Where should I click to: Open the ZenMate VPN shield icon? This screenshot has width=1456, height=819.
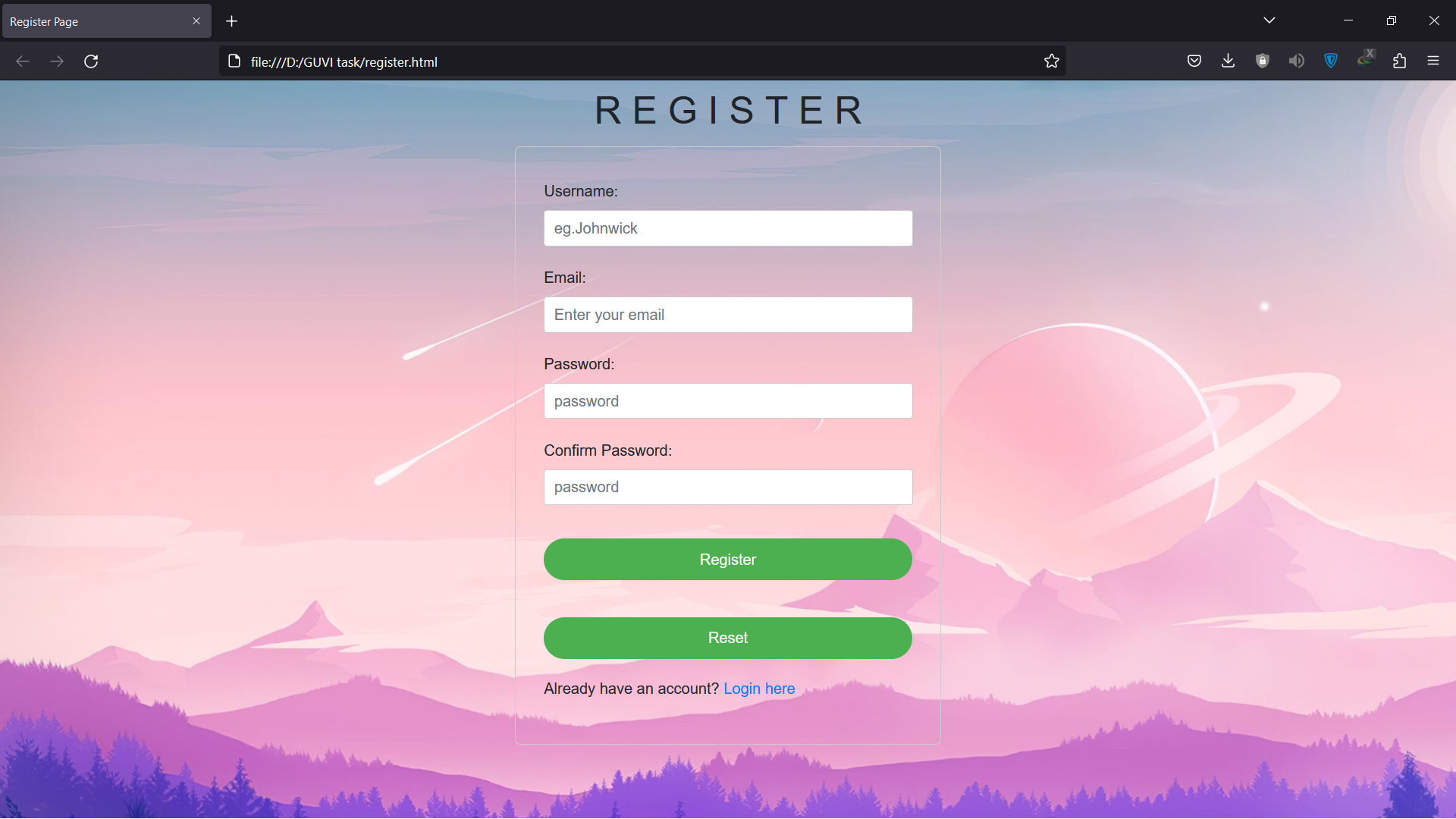point(1330,61)
